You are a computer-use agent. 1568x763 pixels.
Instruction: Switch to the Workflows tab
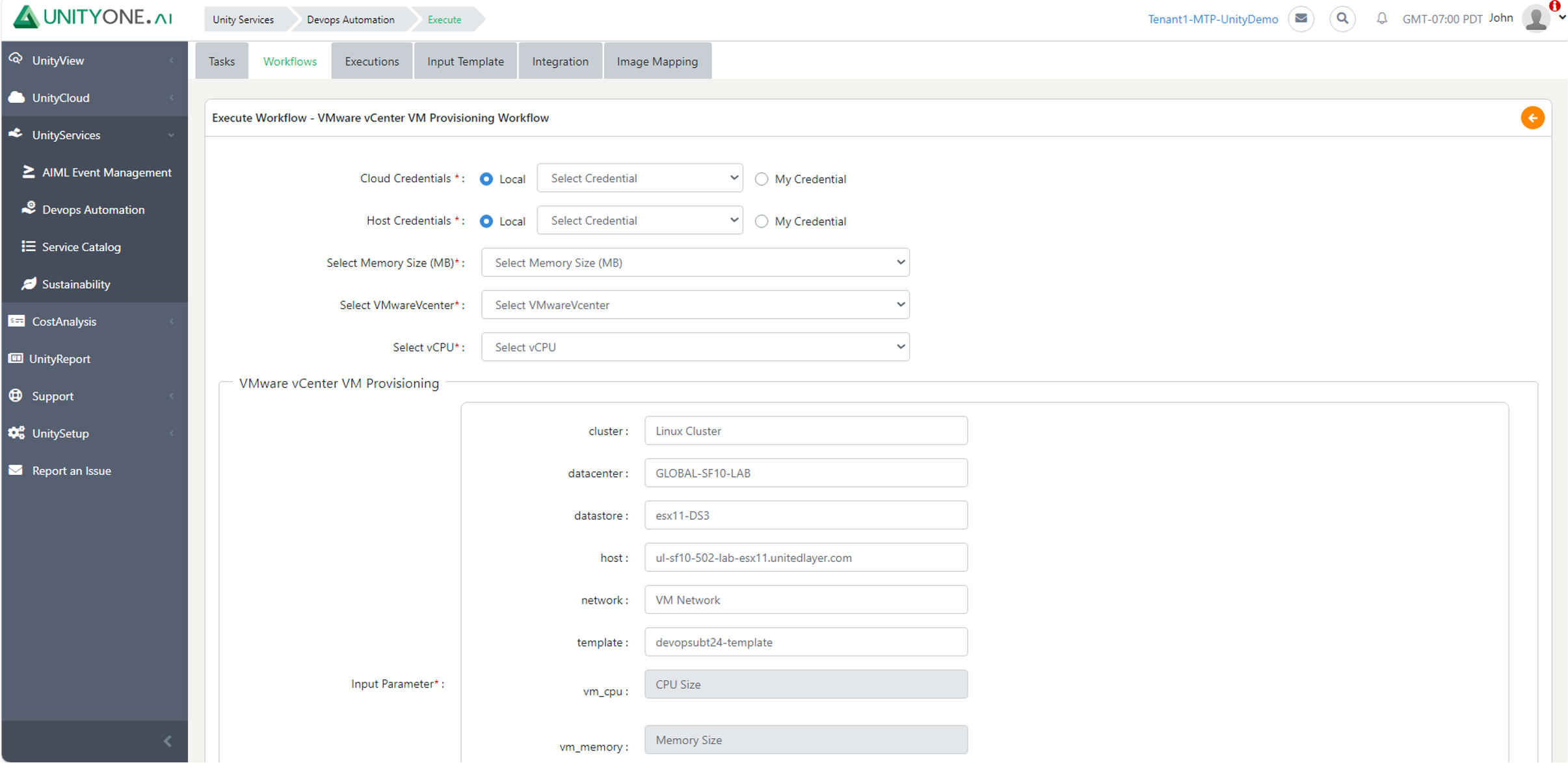tap(290, 61)
